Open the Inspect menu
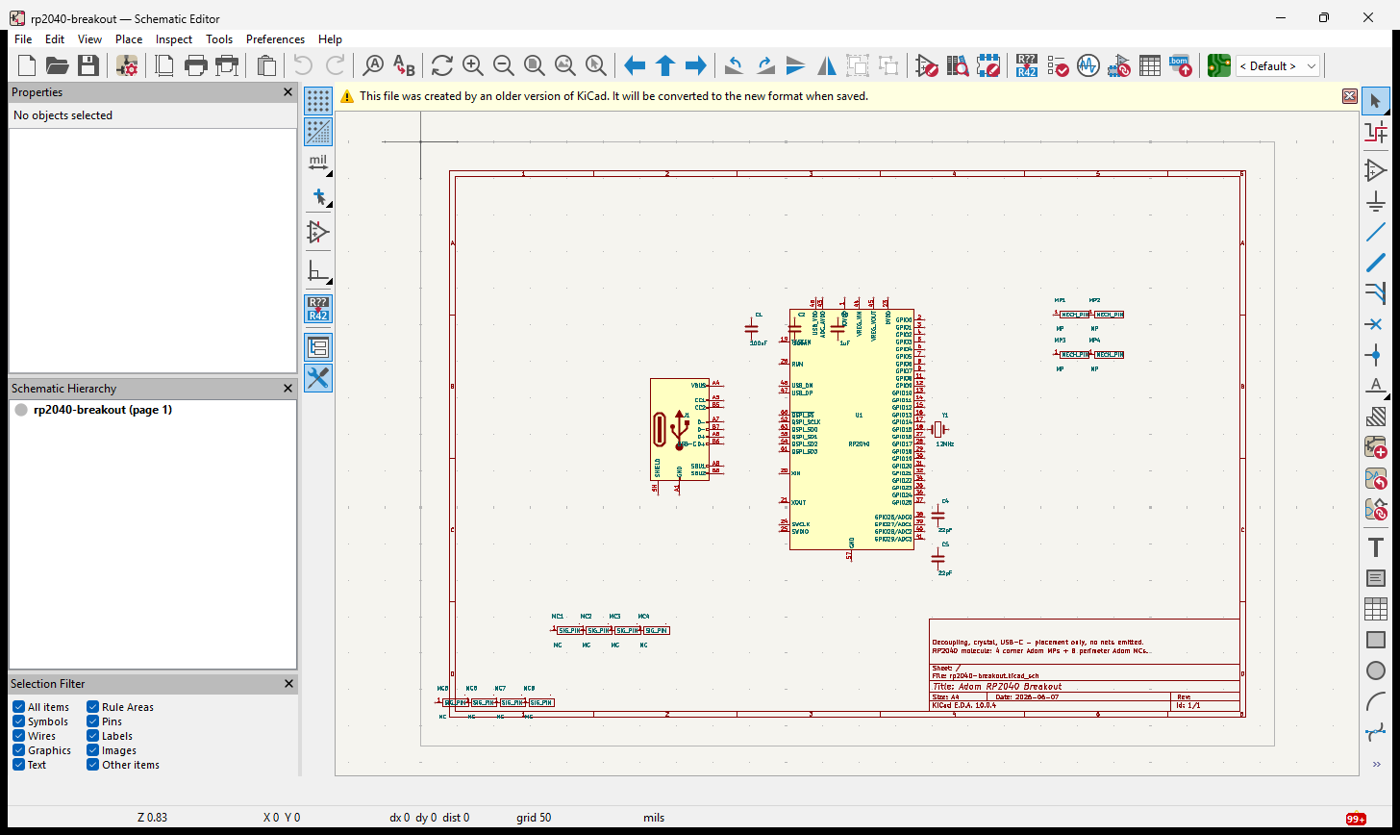The height and width of the screenshot is (835, 1400). click(x=174, y=39)
